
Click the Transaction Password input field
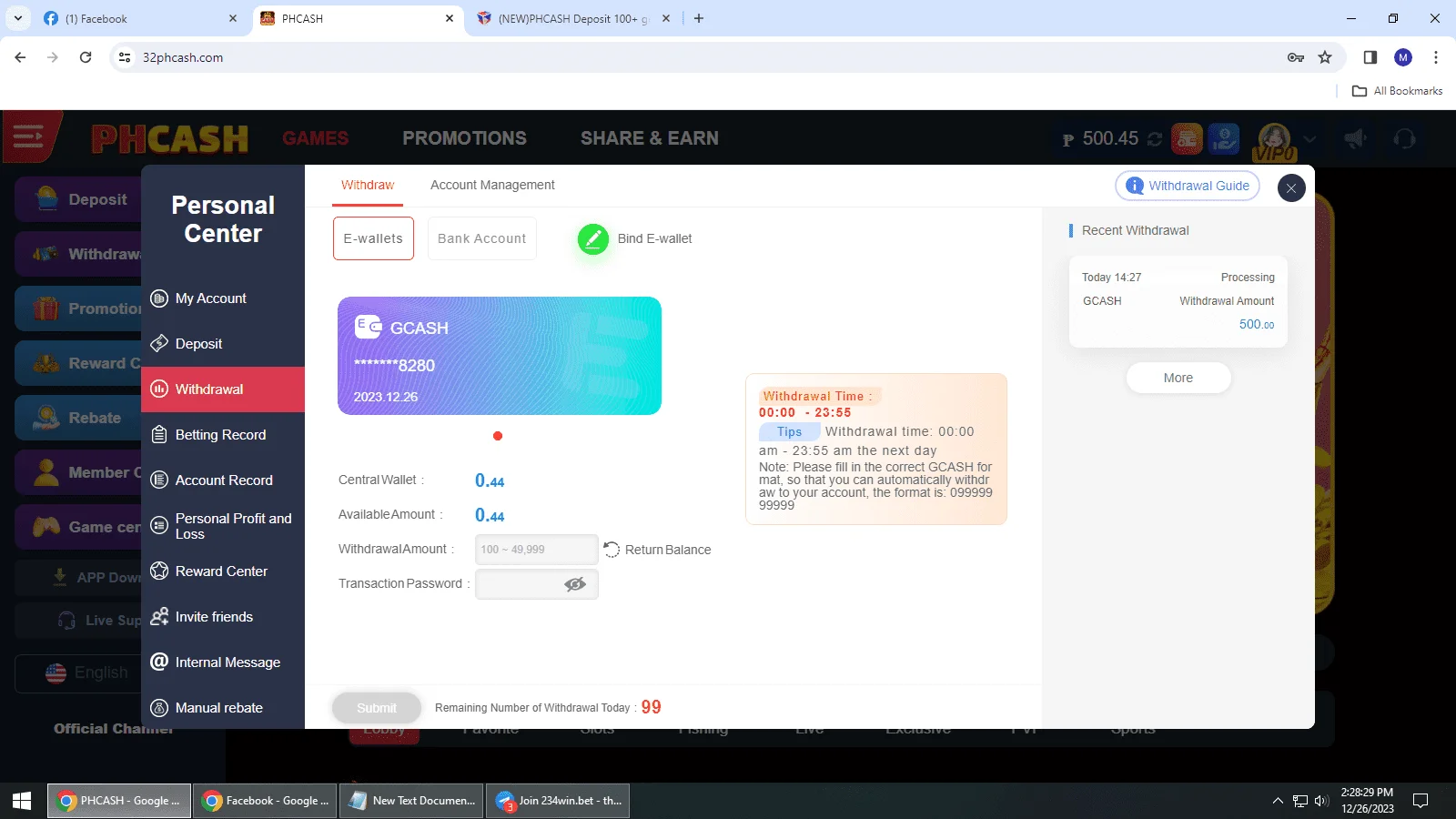(x=537, y=584)
